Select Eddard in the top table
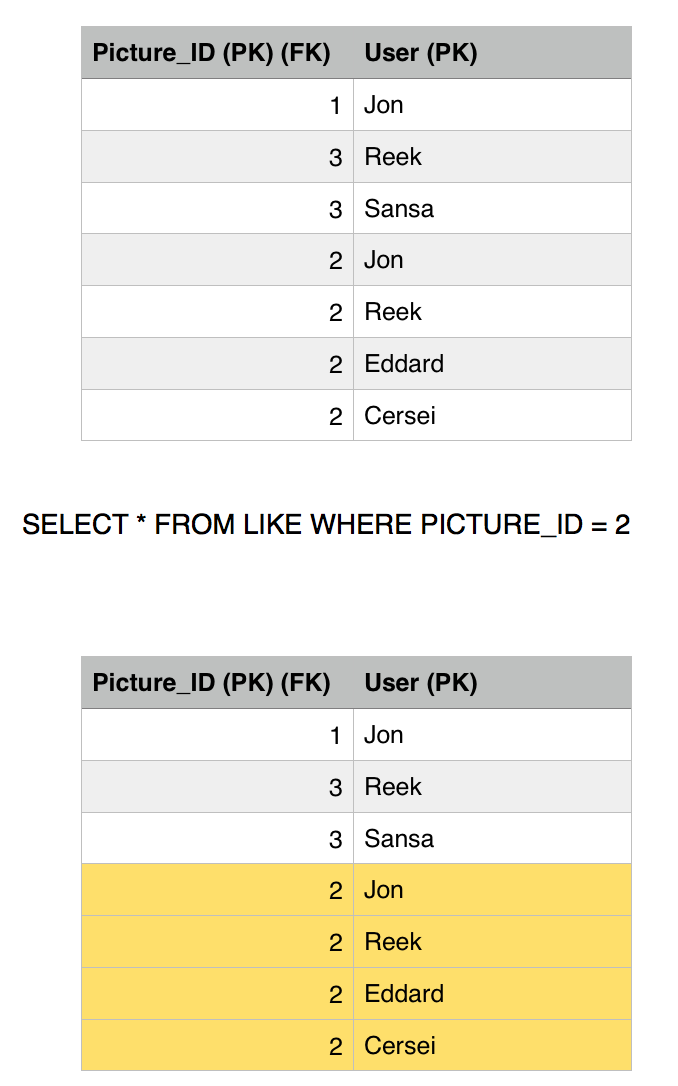Viewport: 678px width, 1086px height. (404, 364)
